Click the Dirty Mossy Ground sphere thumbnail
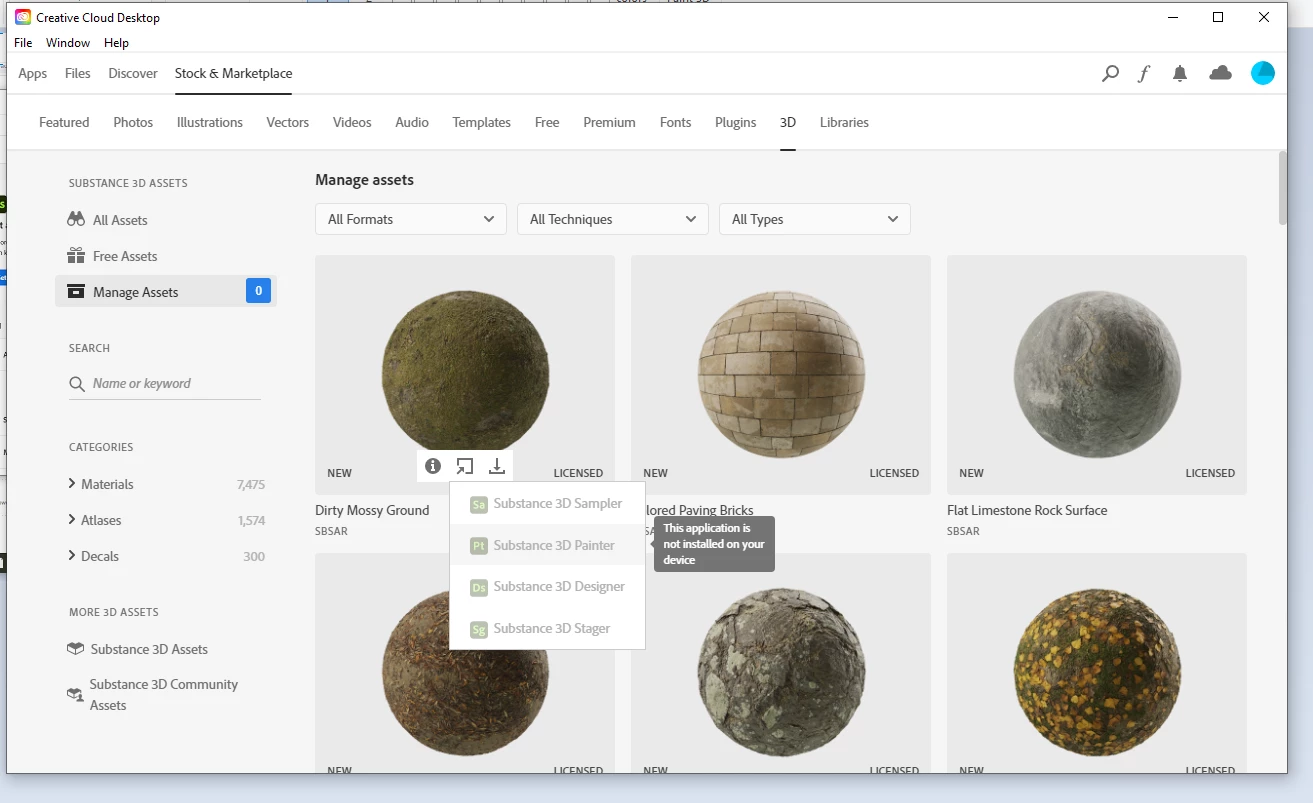 pyautogui.click(x=465, y=375)
